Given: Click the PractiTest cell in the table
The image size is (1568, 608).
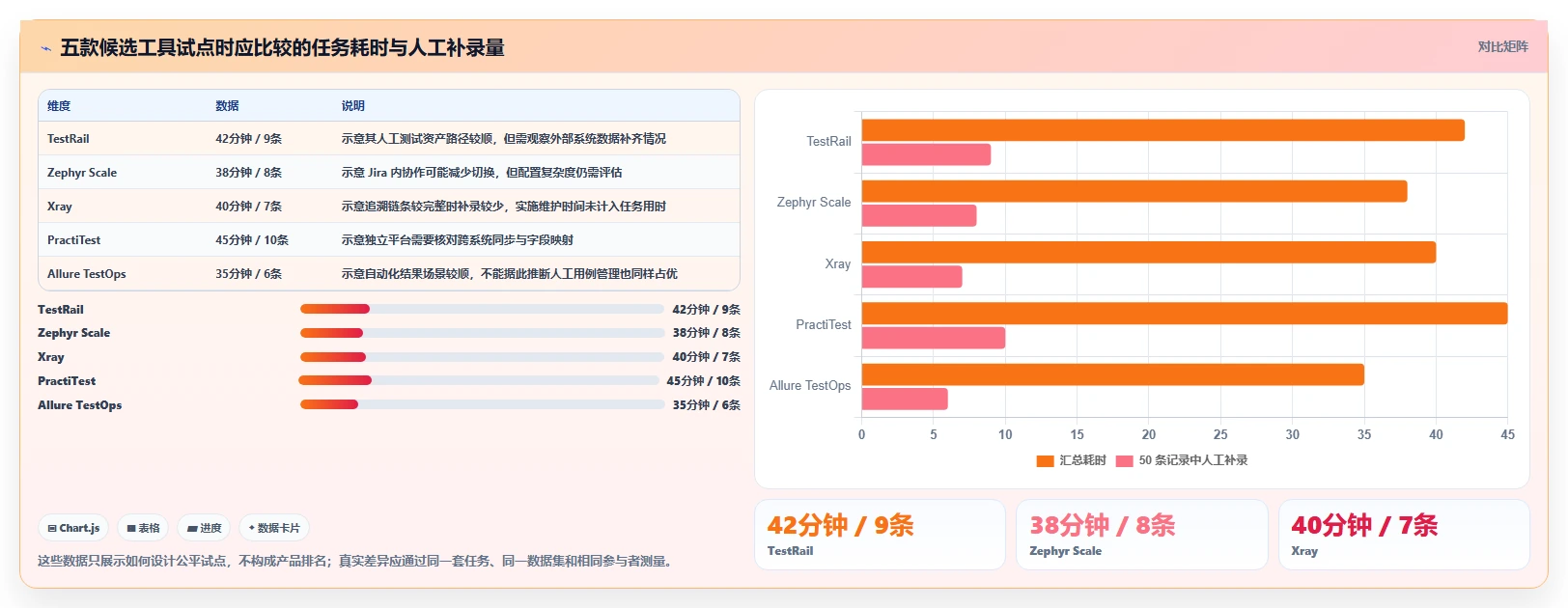Looking at the screenshot, I should tap(73, 240).
